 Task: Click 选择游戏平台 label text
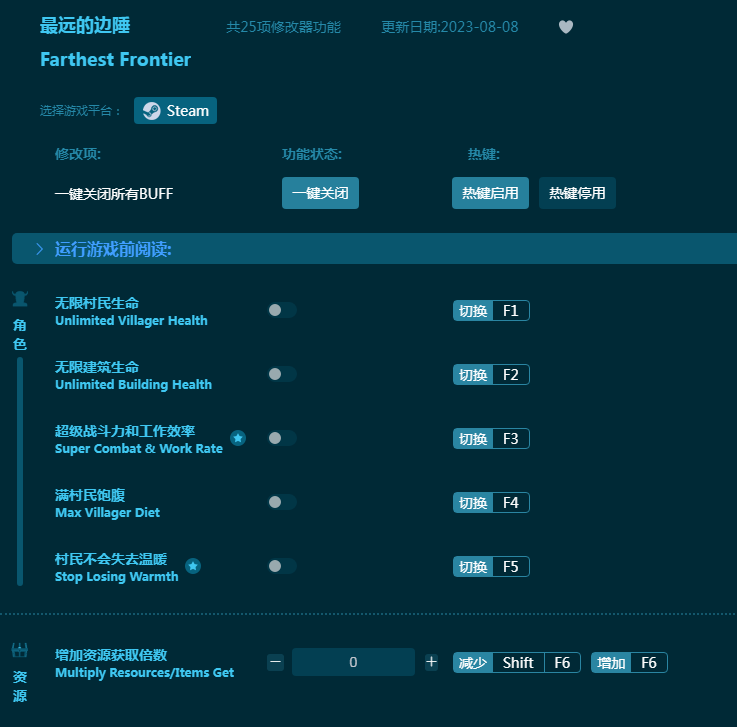coord(80,111)
